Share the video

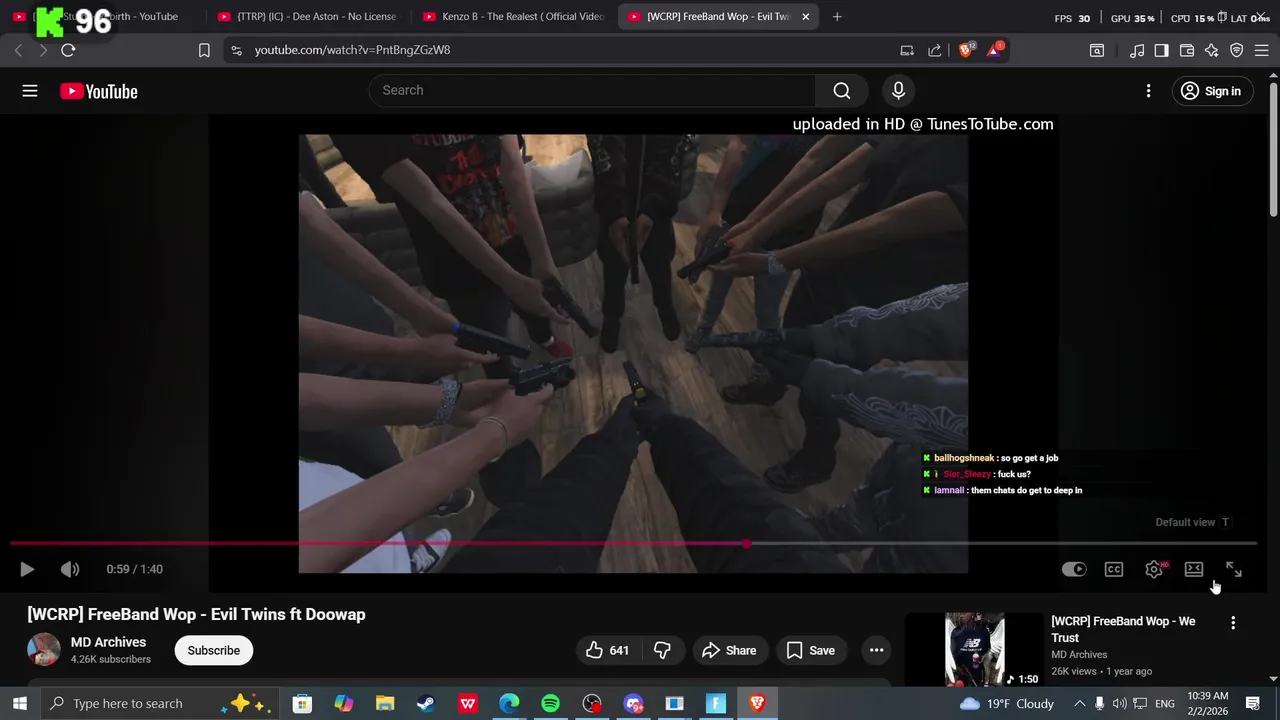[x=729, y=650]
